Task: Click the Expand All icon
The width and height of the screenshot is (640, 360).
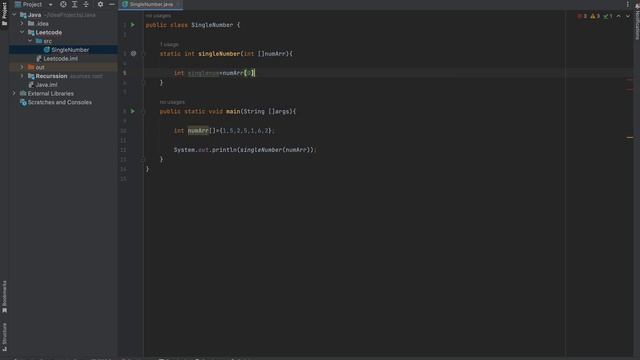Action: 75,4
